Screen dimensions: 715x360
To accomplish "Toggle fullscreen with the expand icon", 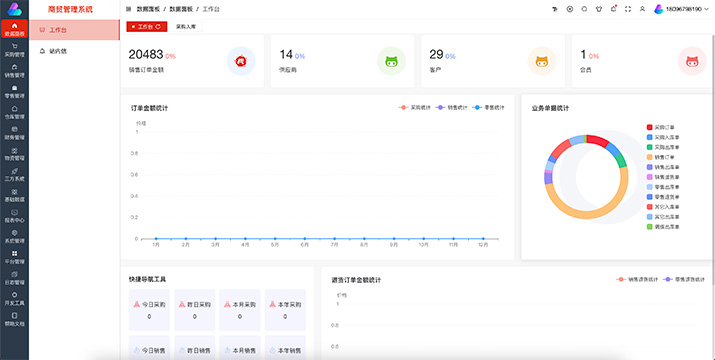I will click(x=628, y=9).
